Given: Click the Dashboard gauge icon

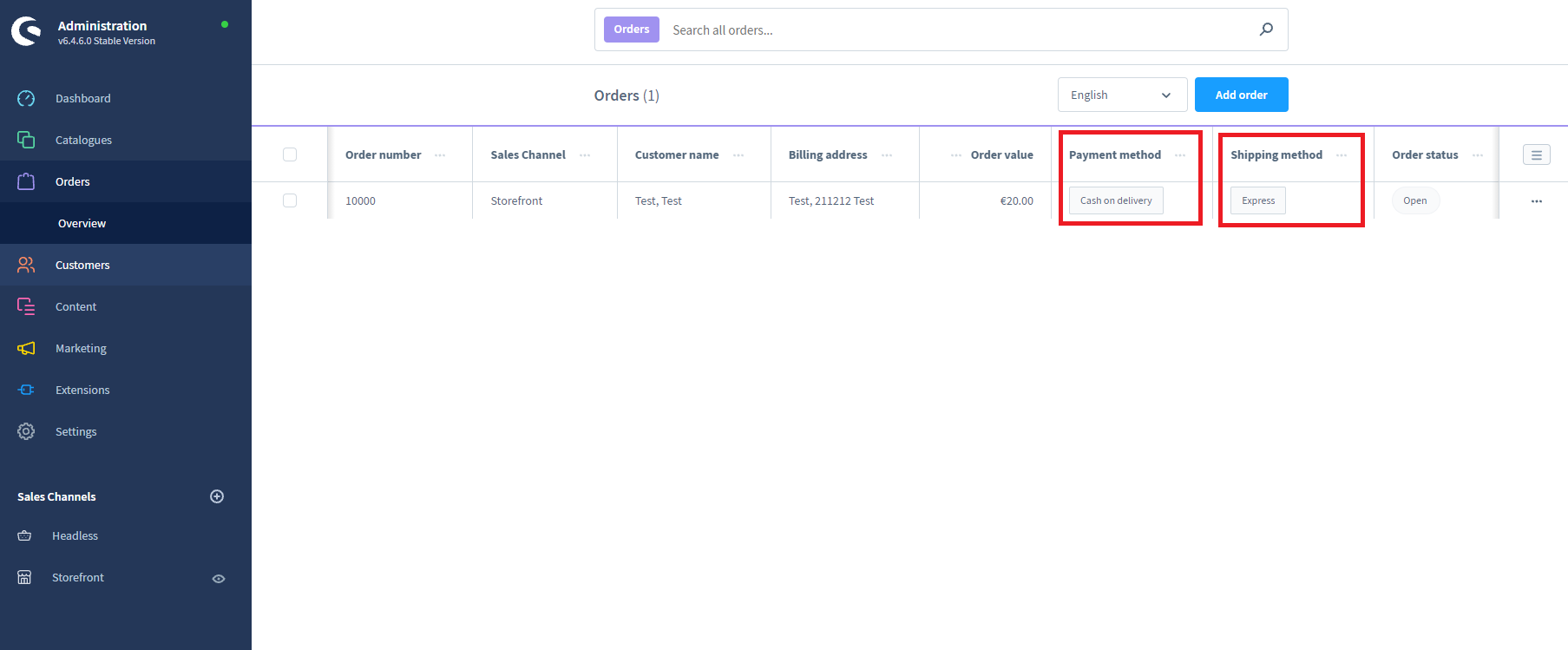Looking at the screenshot, I should pos(26,98).
